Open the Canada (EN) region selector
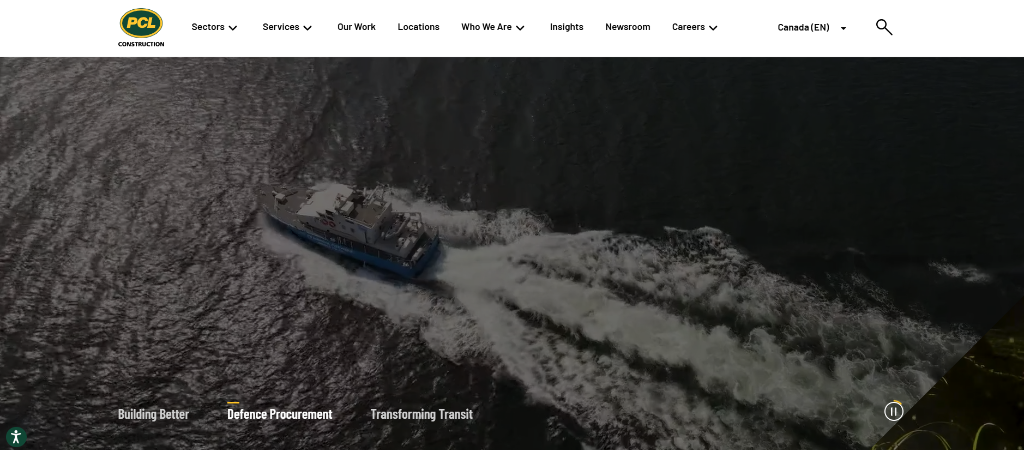This screenshot has height=450, width=1024. point(804,27)
